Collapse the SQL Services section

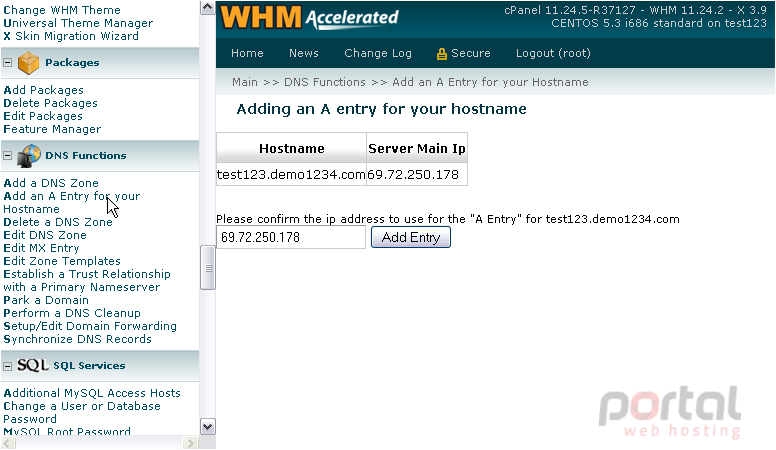[x=7, y=366]
